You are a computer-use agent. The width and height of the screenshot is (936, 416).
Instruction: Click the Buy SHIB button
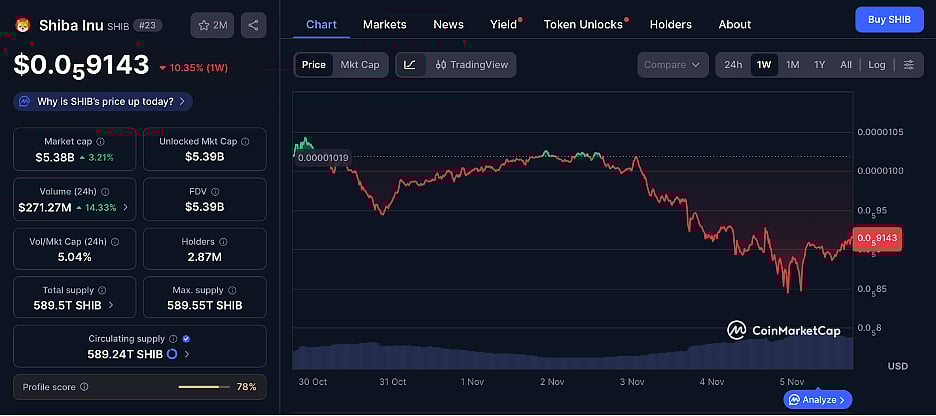pos(889,19)
